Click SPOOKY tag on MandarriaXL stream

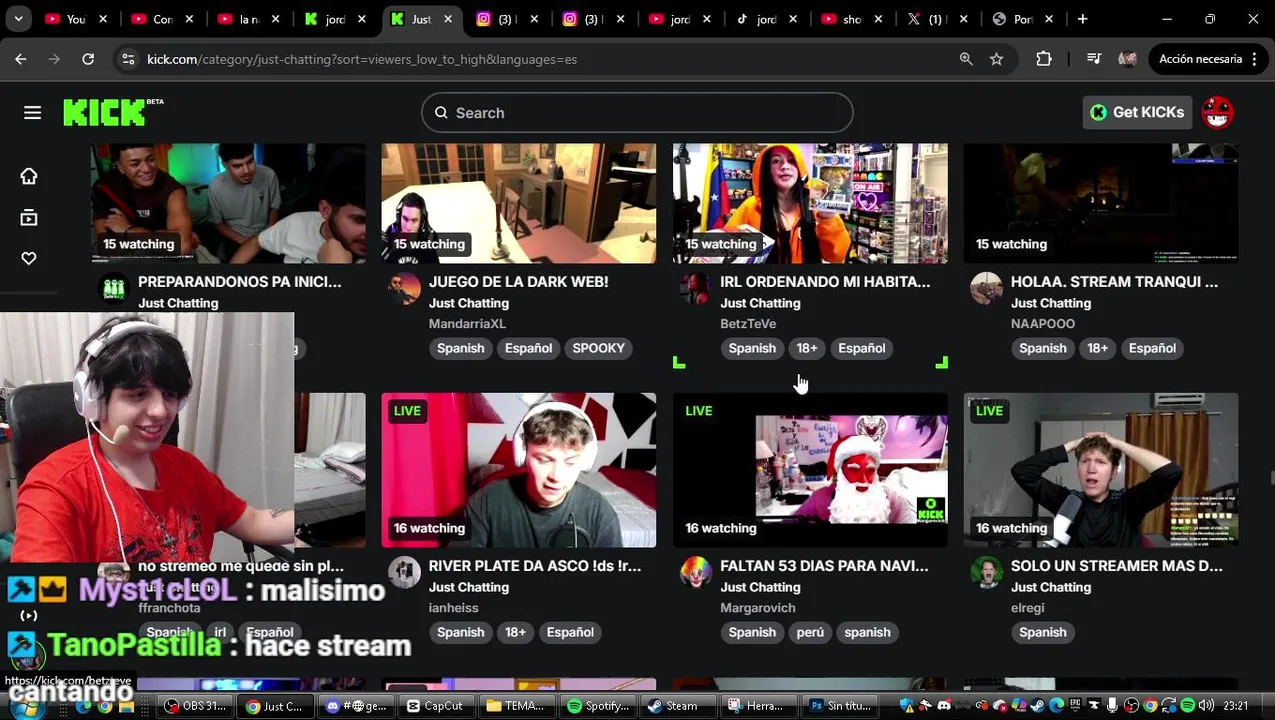598,348
